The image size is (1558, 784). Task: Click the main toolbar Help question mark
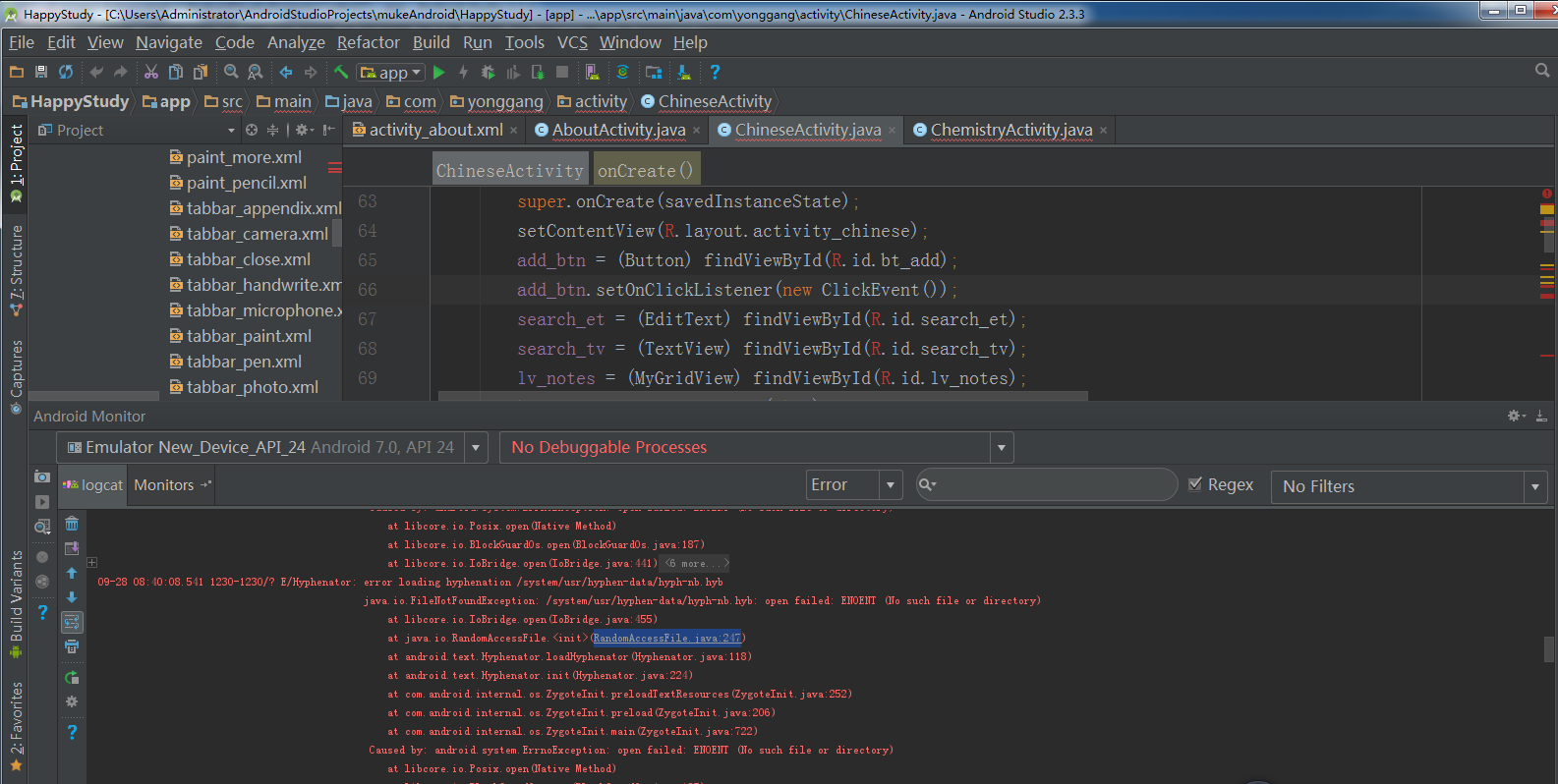[x=715, y=72]
